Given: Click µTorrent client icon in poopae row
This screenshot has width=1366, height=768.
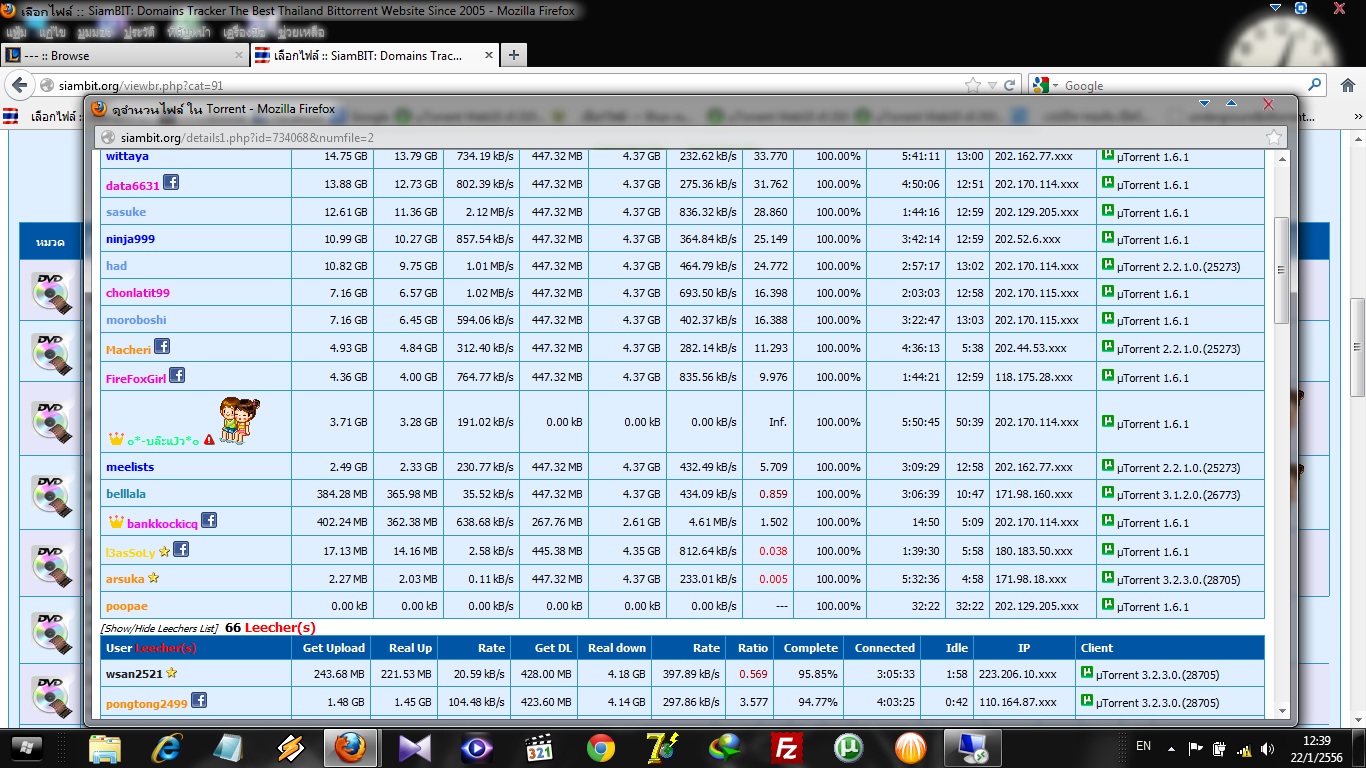Looking at the screenshot, I should click(x=1108, y=605).
